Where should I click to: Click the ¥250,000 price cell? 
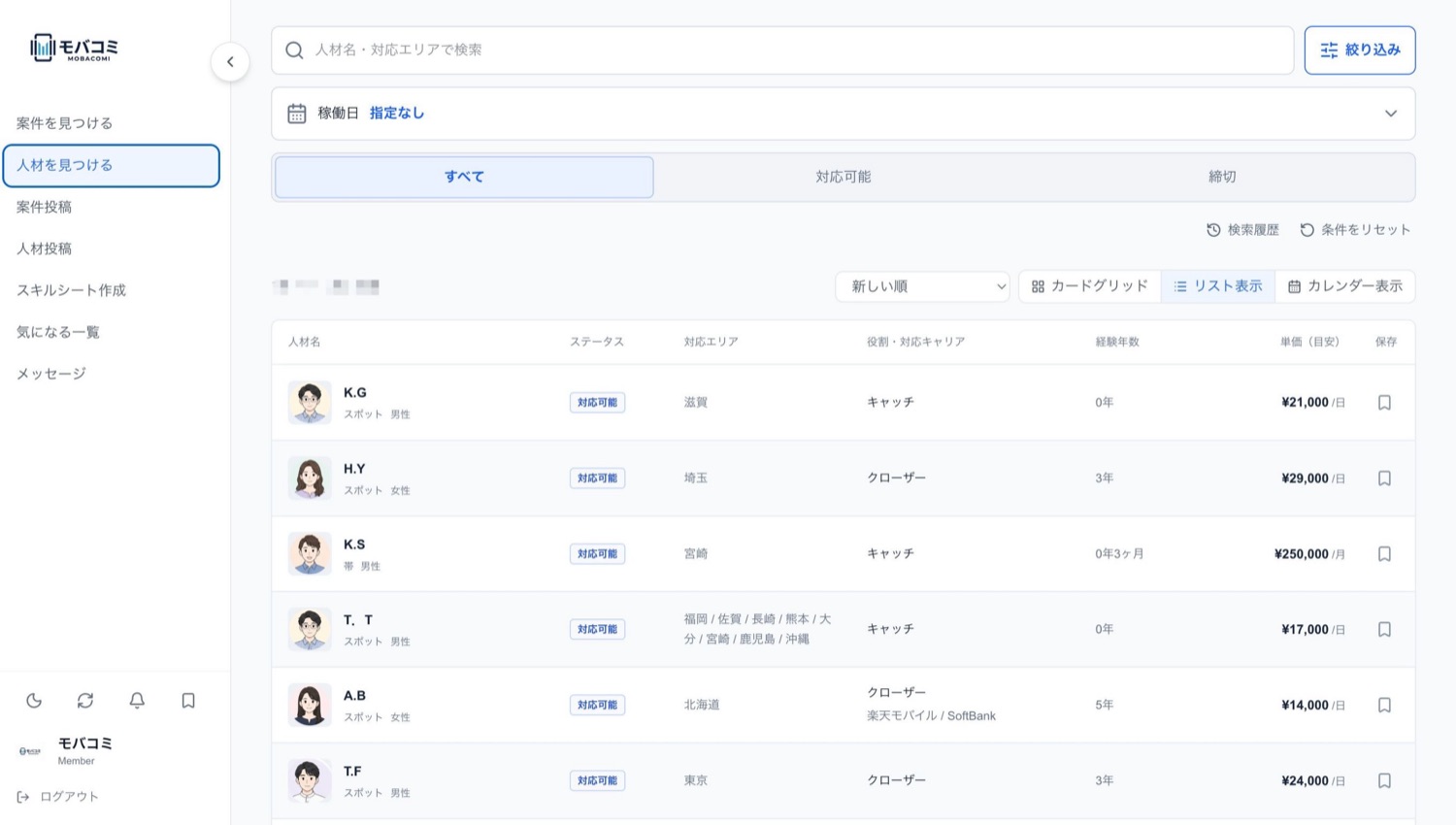point(1309,554)
